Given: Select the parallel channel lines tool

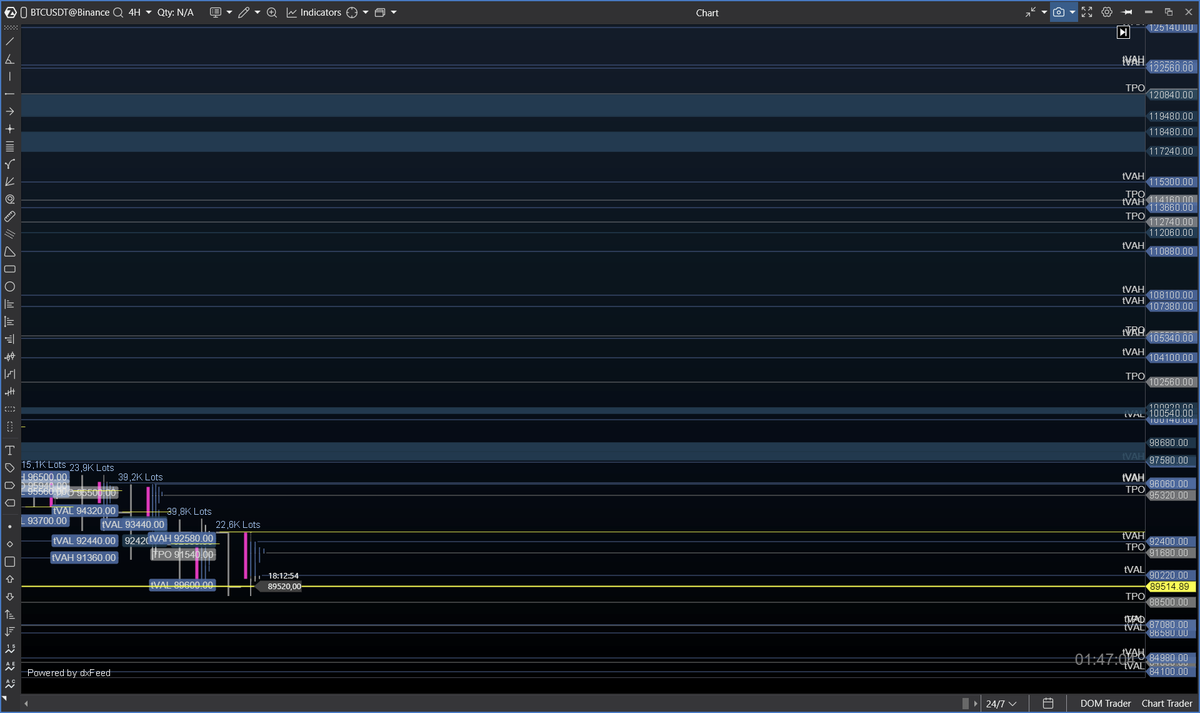Looking at the screenshot, I should [x=10, y=234].
